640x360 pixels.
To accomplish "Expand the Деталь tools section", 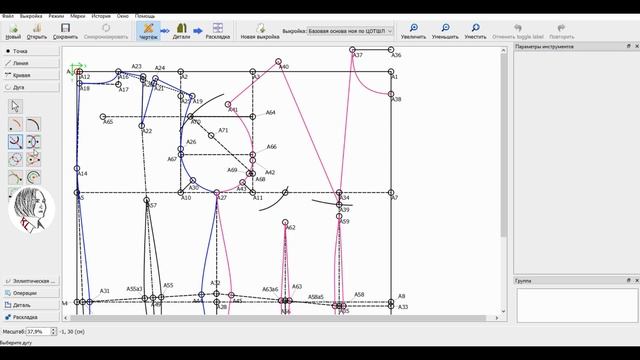I will (31, 305).
